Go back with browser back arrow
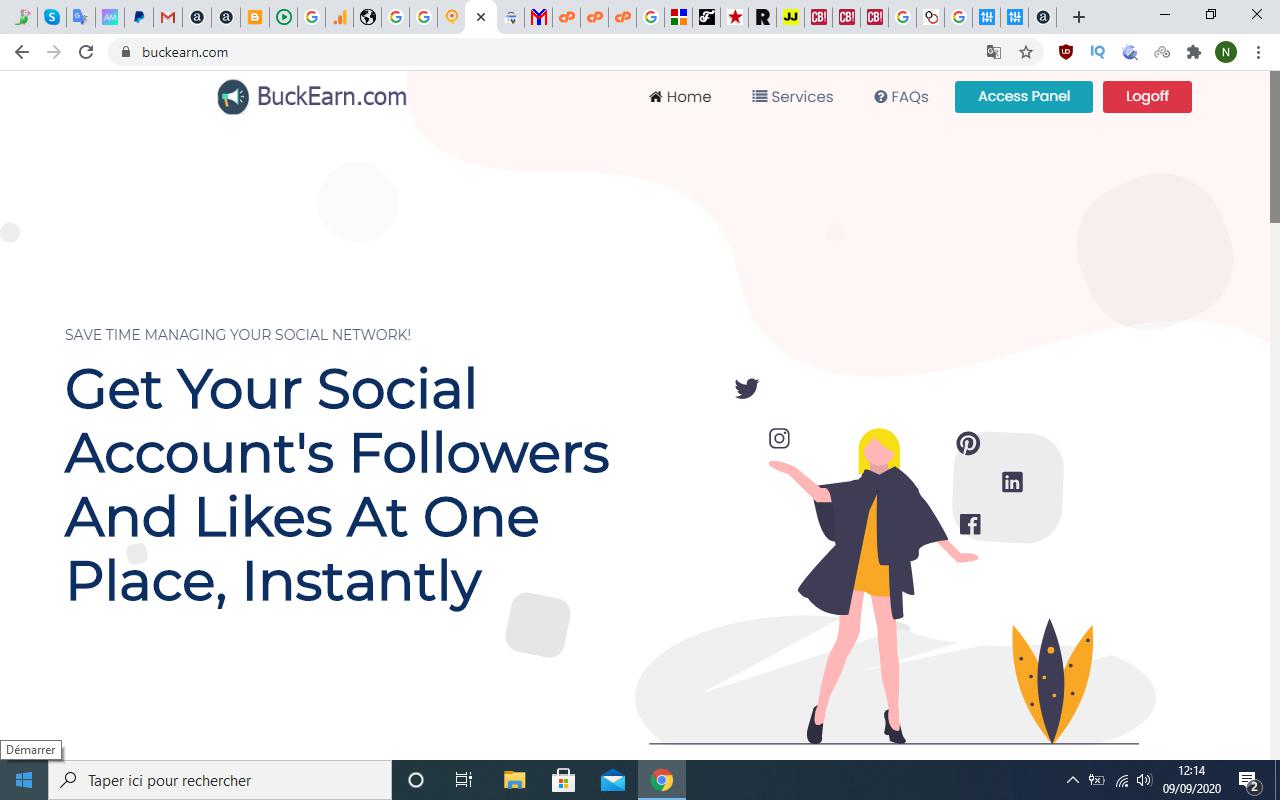The width and height of the screenshot is (1280, 800). click(x=22, y=52)
